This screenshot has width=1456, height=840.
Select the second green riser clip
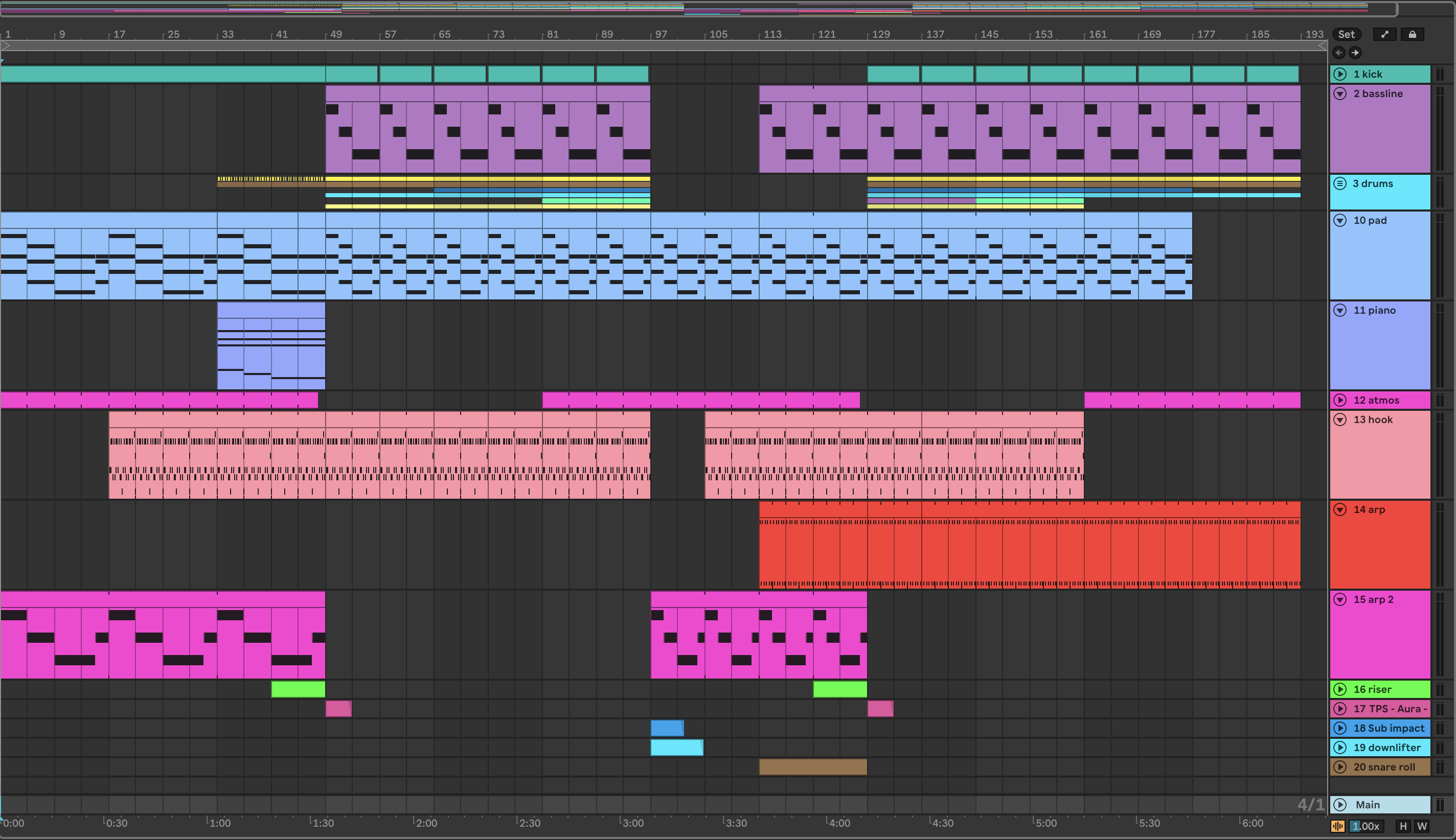[x=840, y=689]
